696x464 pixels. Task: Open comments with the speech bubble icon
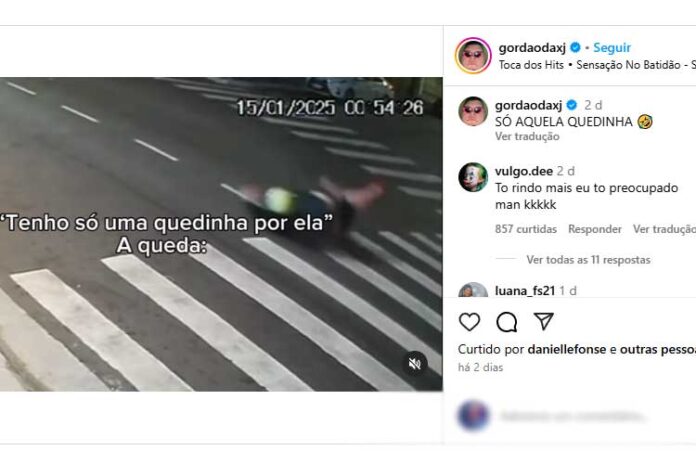point(506,322)
